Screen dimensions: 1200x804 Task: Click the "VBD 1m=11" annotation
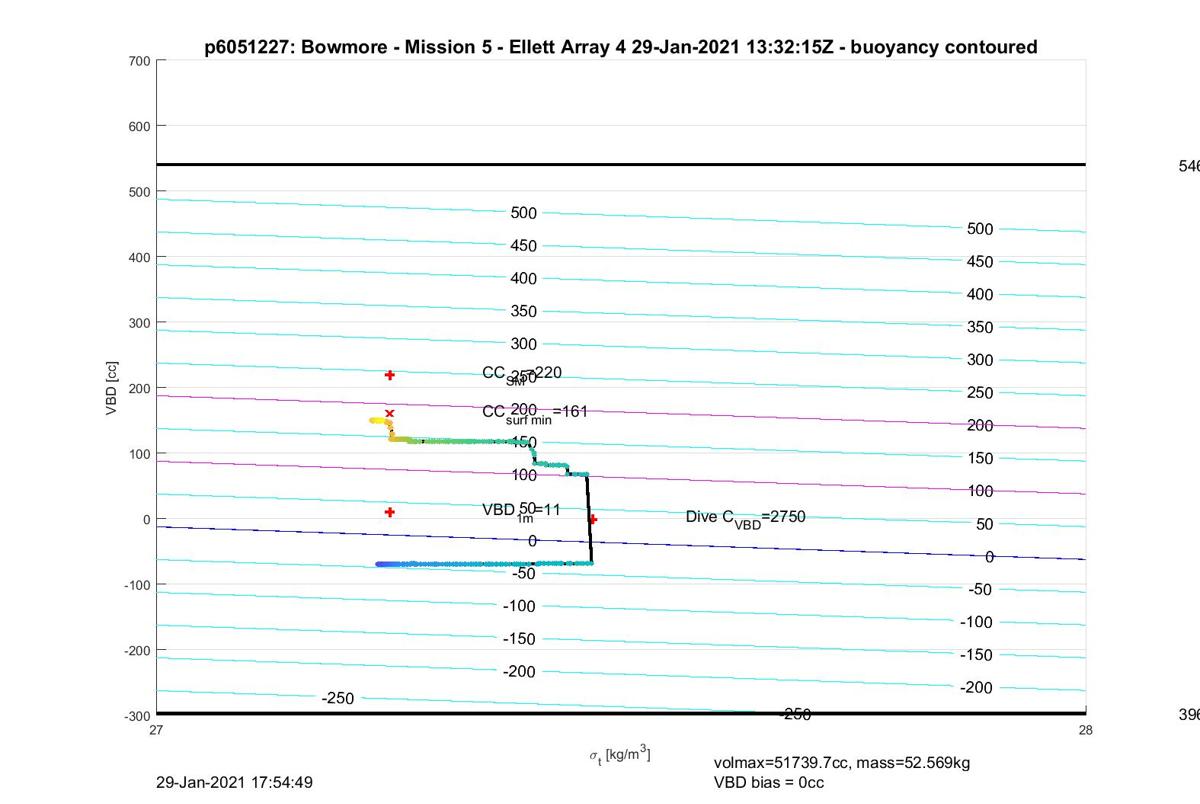tap(521, 510)
